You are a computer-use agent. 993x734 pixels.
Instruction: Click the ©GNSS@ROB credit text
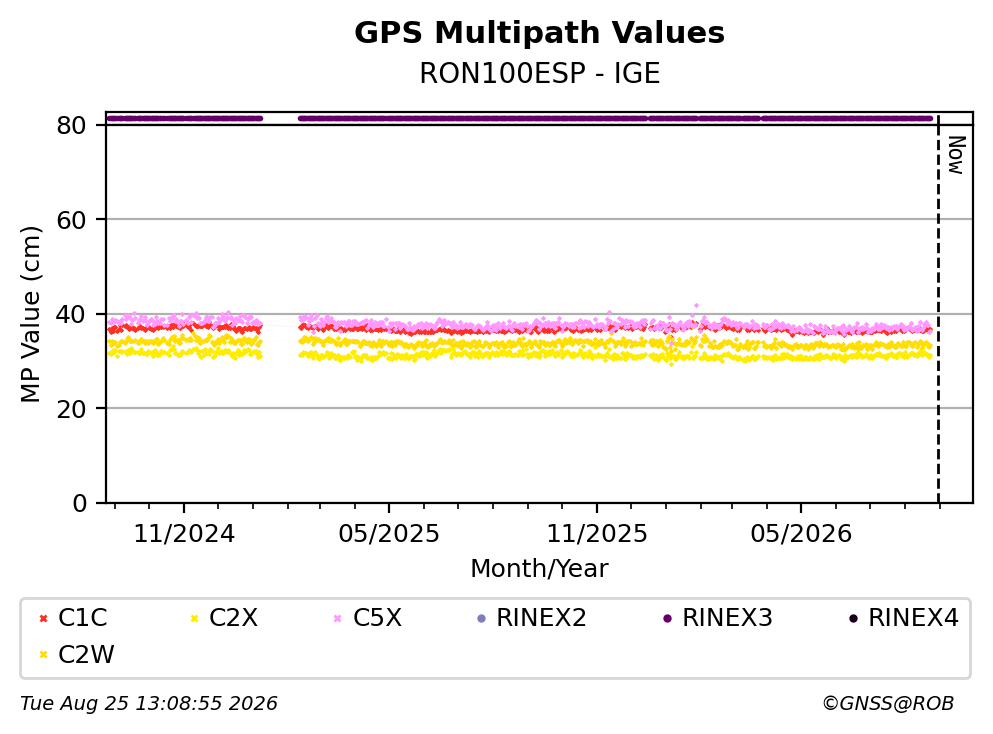(888, 703)
